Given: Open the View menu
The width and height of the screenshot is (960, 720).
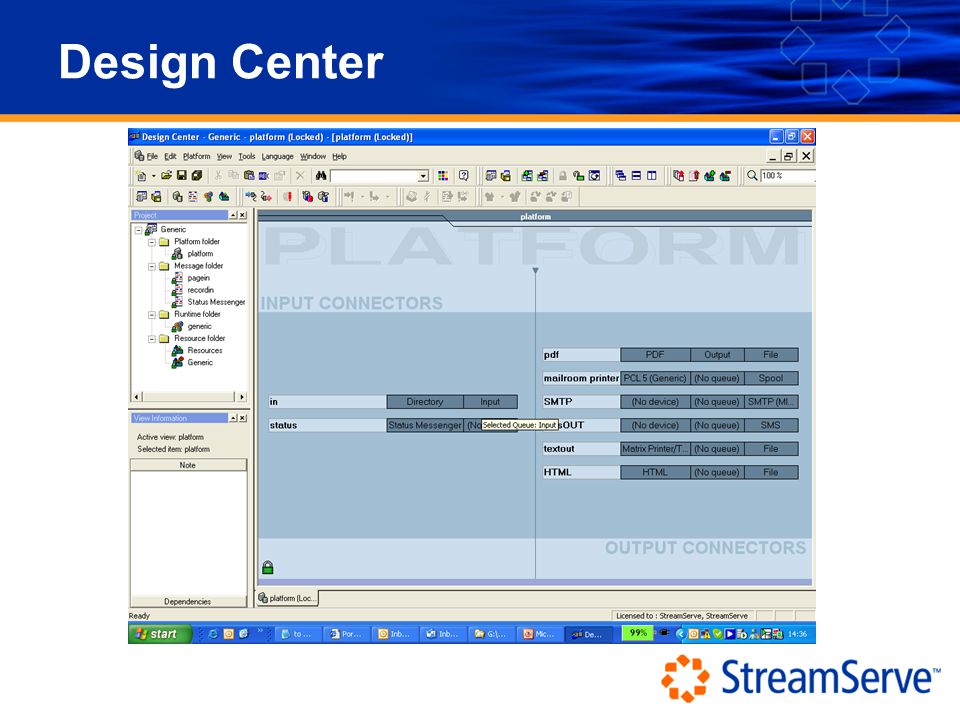Looking at the screenshot, I should point(224,157).
